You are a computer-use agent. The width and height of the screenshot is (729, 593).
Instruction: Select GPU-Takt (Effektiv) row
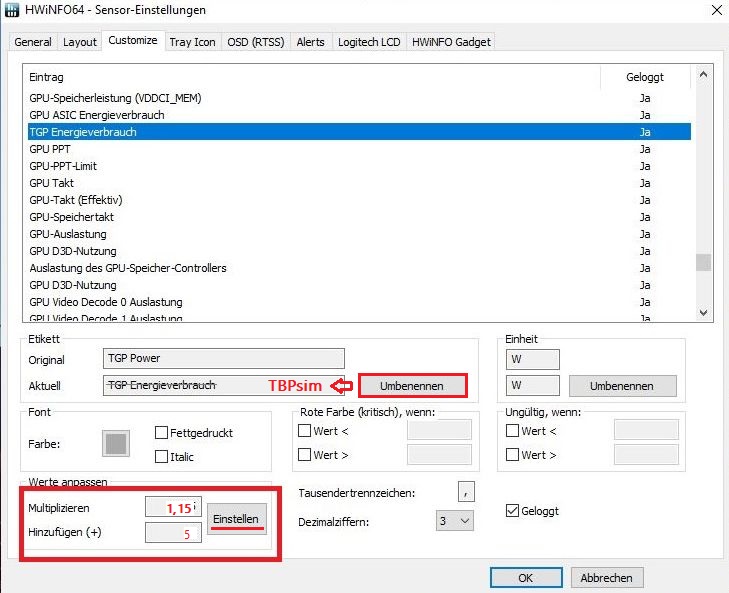[359, 200]
